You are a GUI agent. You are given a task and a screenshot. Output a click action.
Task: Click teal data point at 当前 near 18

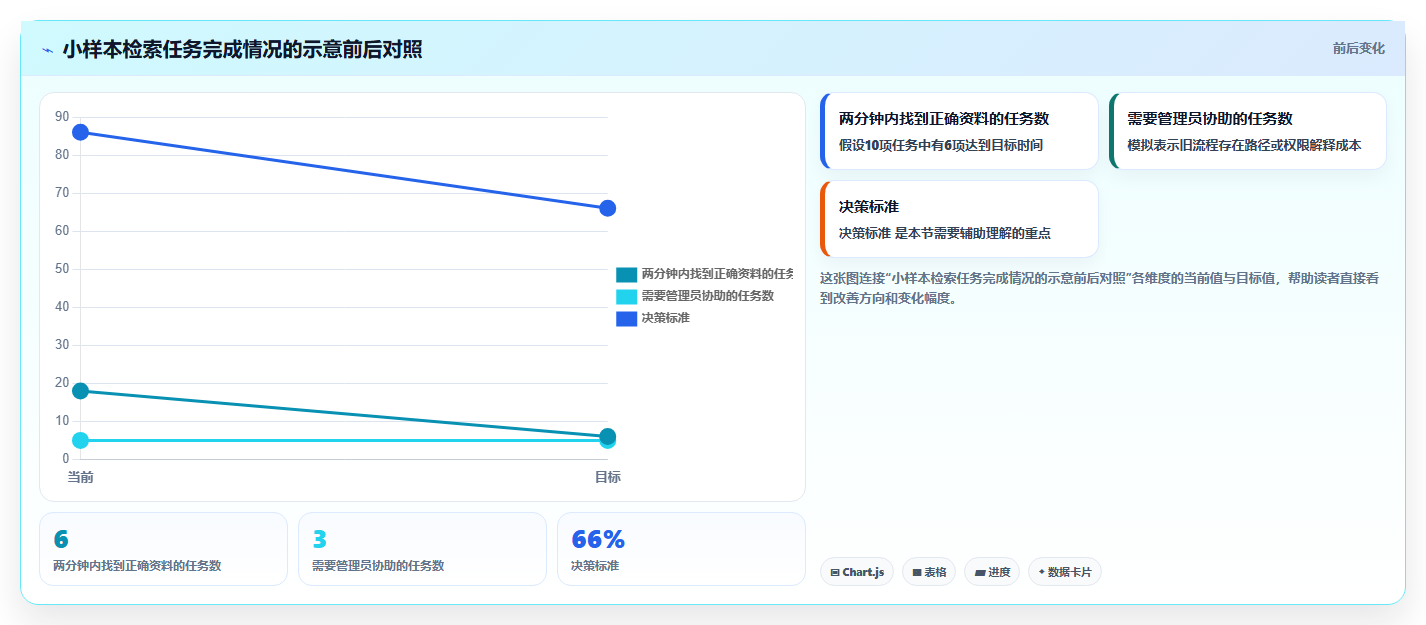coord(80,391)
